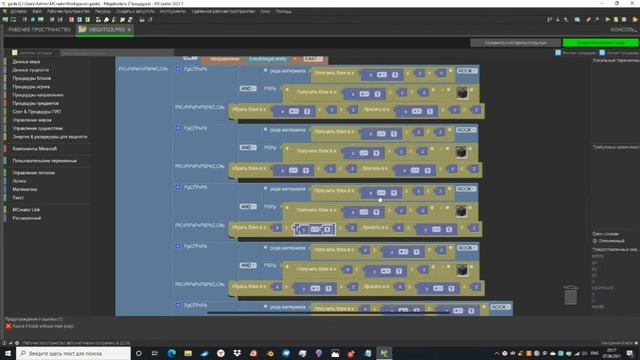640x360 pixels.
Task: Open gear mutator of first Если block
Action: tap(178, 69)
